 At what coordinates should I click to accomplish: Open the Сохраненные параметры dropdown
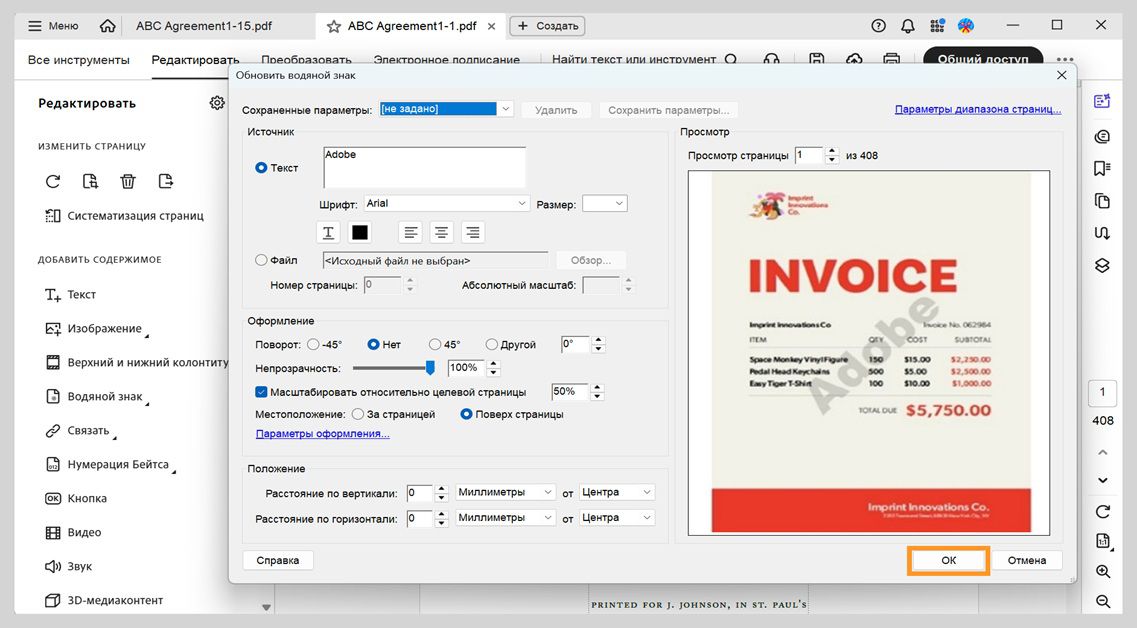(446, 109)
